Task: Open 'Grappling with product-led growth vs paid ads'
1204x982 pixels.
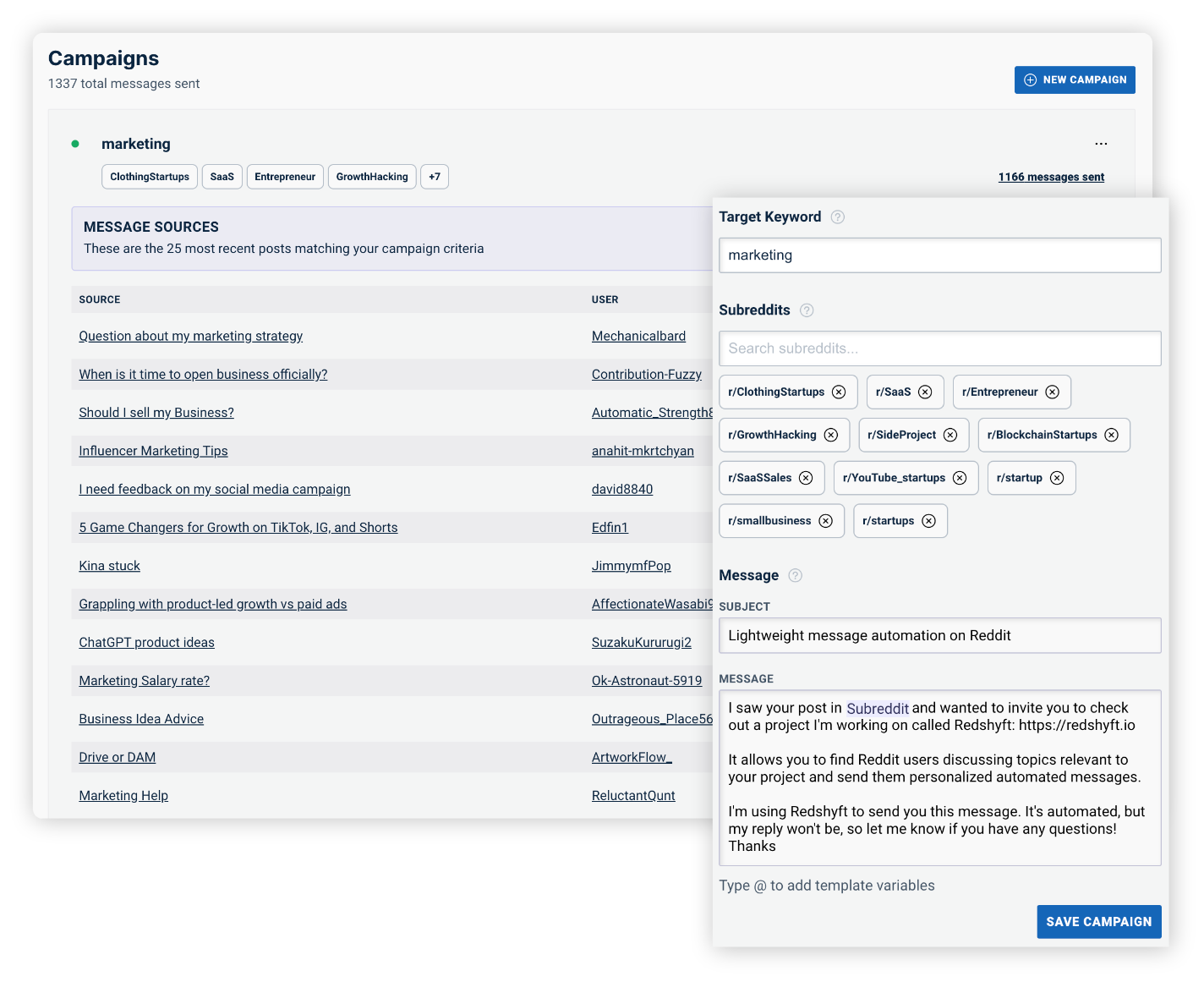Action: pyautogui.click(x=213, y=604)
